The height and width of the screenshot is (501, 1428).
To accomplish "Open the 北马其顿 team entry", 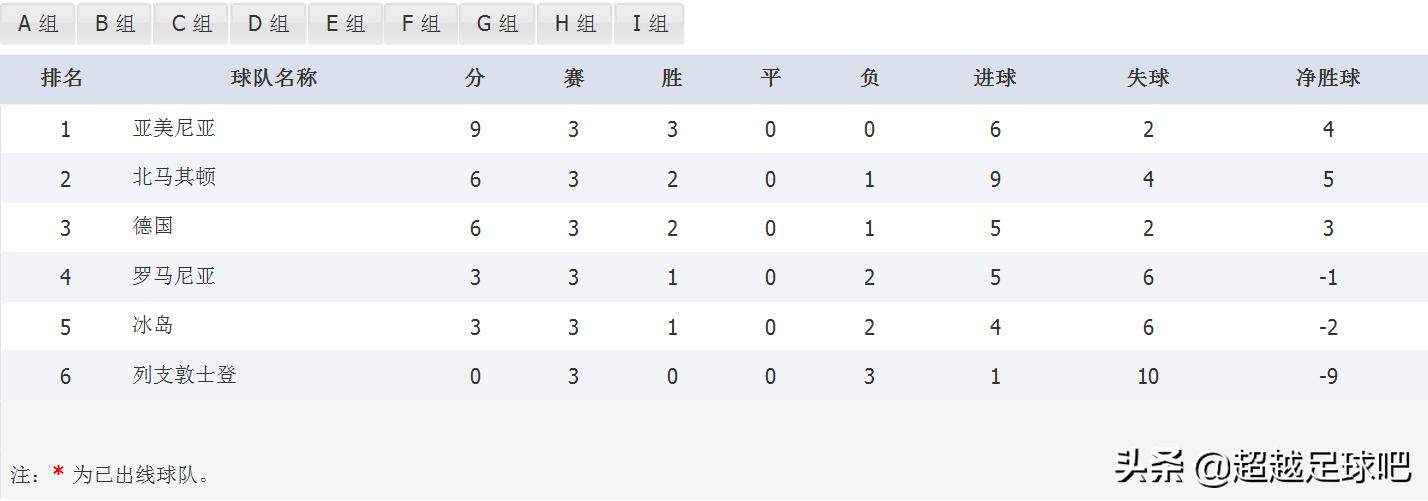I will pos(174,177).
